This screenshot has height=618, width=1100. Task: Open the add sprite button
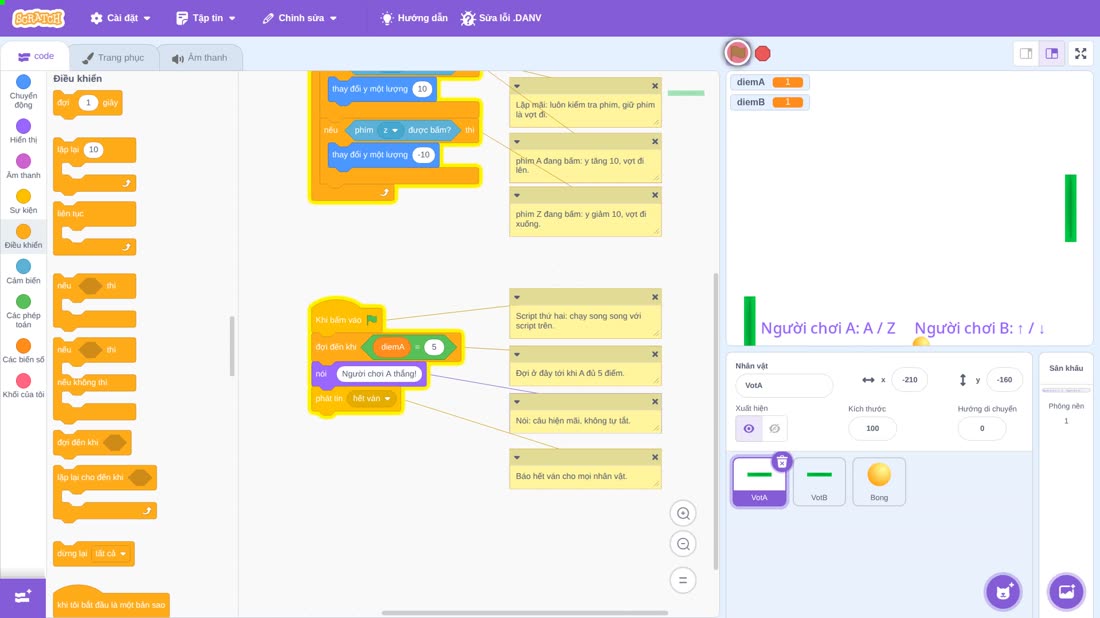coord(1003,591)
